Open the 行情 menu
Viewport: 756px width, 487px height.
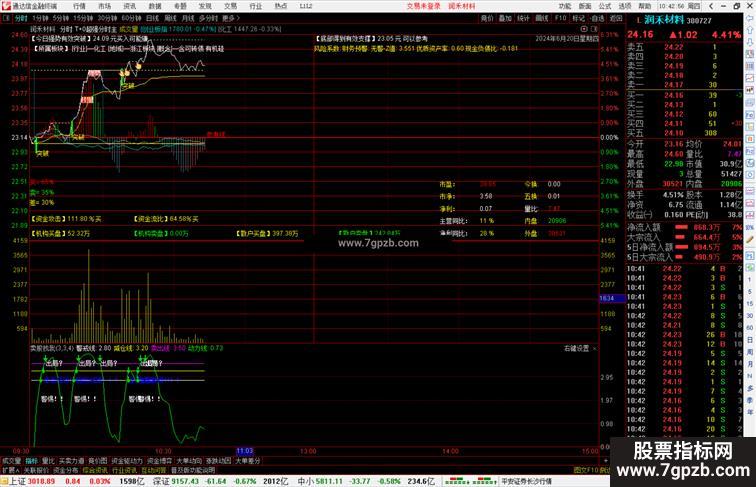pos(79,6)
